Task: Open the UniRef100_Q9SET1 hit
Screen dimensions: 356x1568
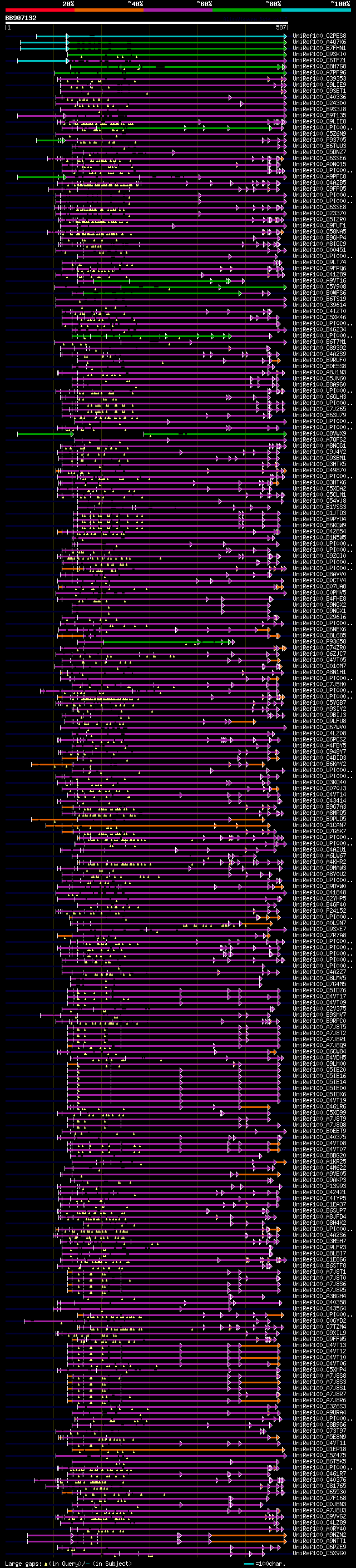Action: point(319,91)
